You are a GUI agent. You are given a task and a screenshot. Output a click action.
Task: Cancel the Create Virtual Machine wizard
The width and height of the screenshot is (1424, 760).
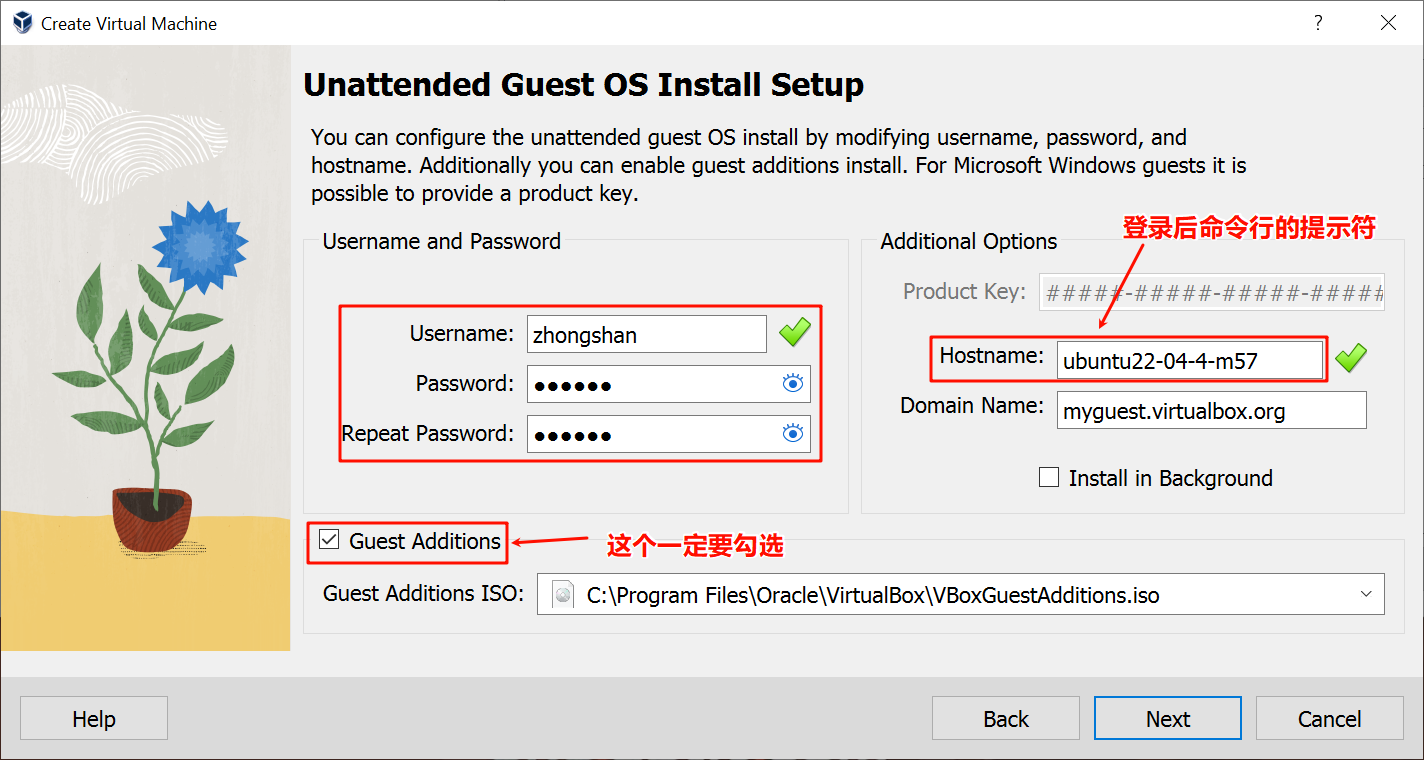coord(1329,719)
